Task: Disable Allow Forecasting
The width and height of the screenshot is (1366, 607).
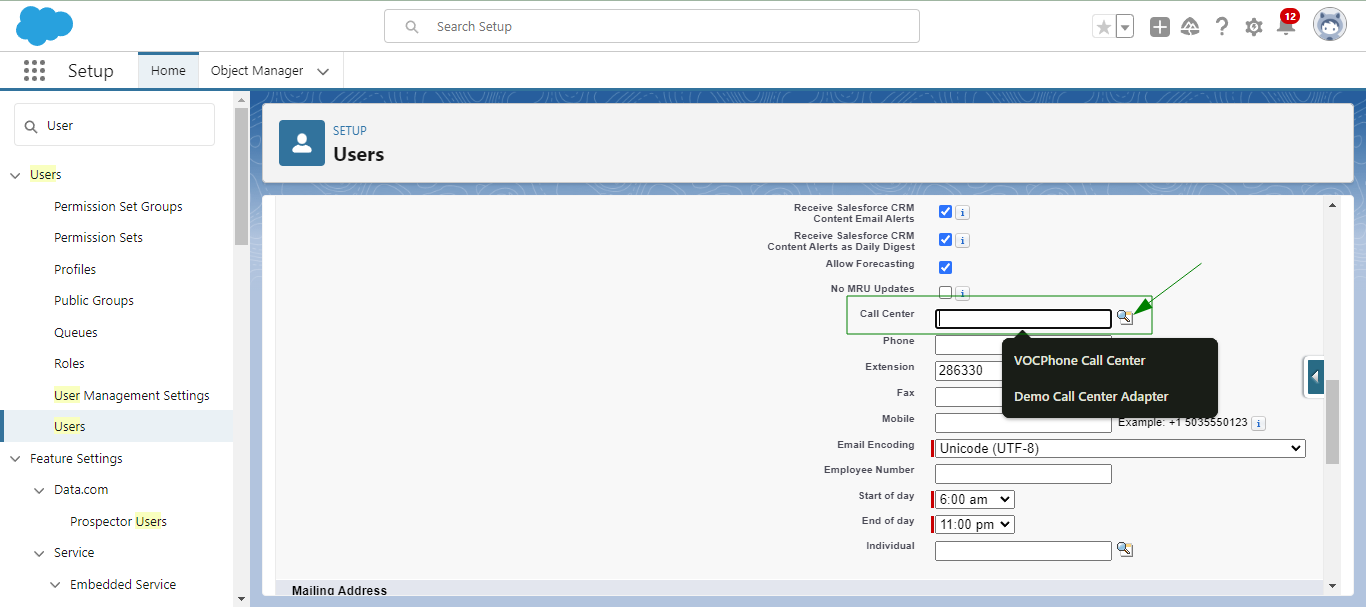Action: tap(945, 266)
